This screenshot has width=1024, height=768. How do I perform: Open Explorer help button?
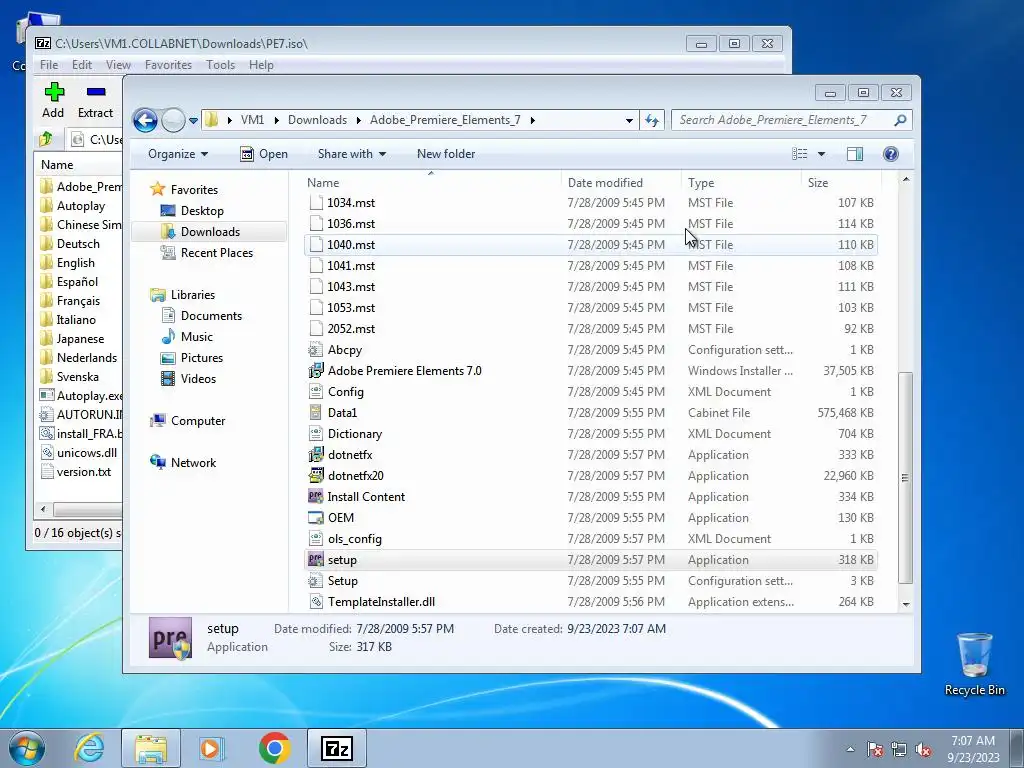tap(890, 154)
